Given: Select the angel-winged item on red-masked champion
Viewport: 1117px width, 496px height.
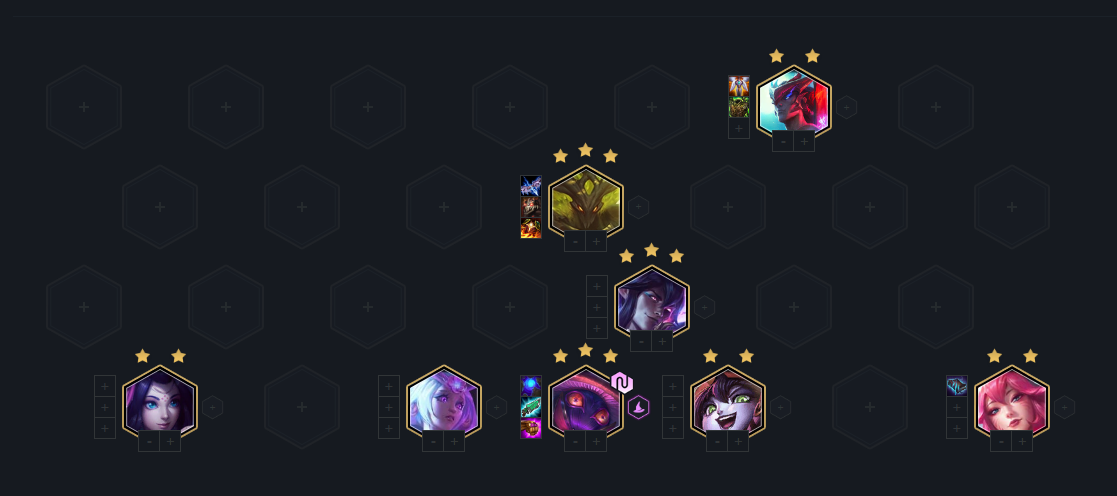Looking at the screenshot, I should point(739,86).
